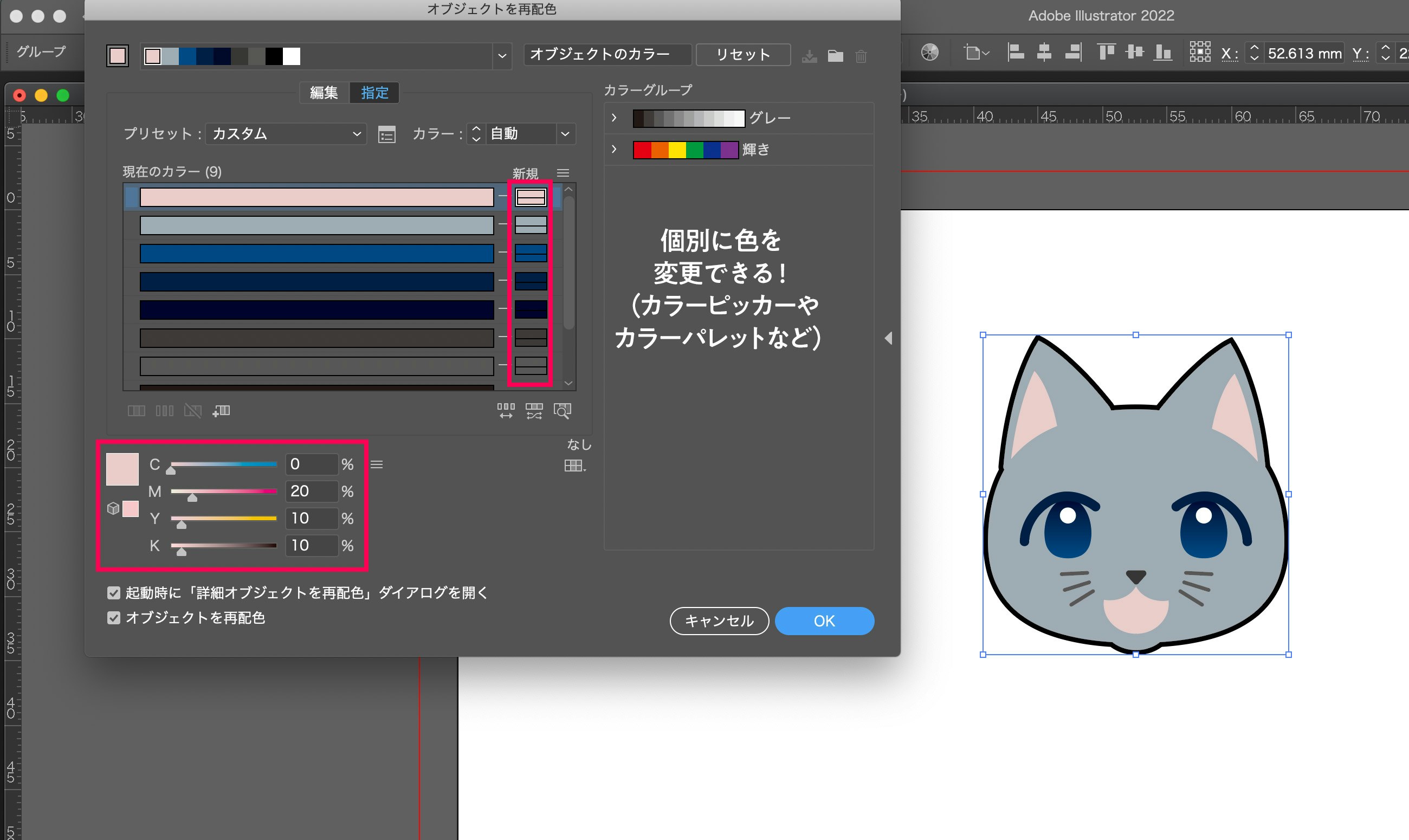Disable the オブジェクトを再配色 checkbox
Image resolution: width=1409 pixels, height=840 pixels.
click(x=114, y=618)
